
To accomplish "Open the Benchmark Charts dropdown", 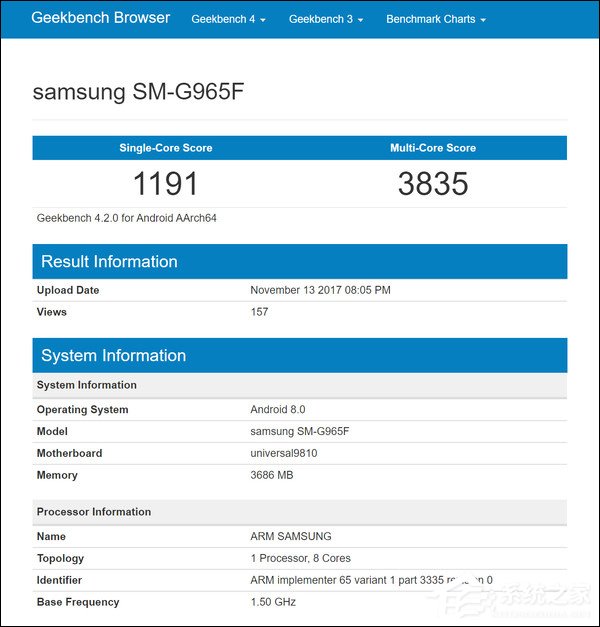I will pos(435,19).
